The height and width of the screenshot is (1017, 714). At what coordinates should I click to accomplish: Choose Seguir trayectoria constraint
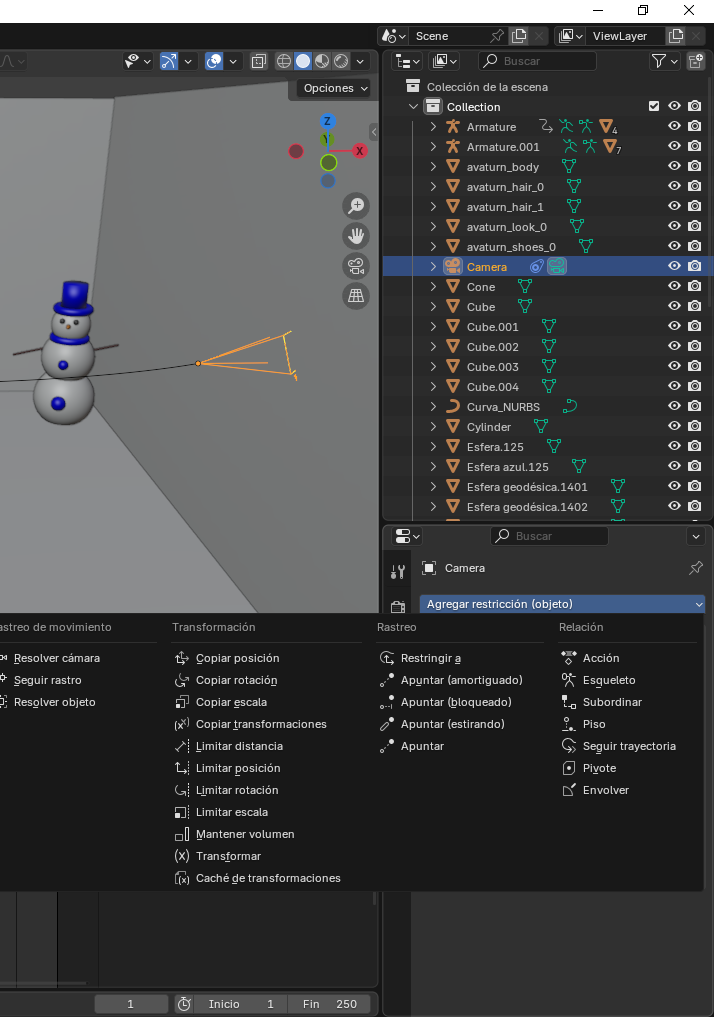(x=629, y=746)
